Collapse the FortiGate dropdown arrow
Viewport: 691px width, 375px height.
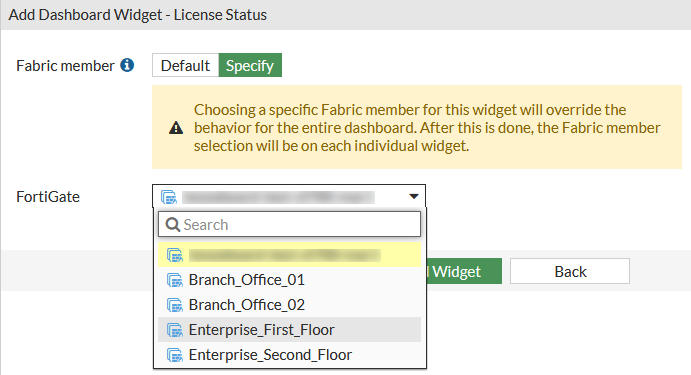click(413, 196)
